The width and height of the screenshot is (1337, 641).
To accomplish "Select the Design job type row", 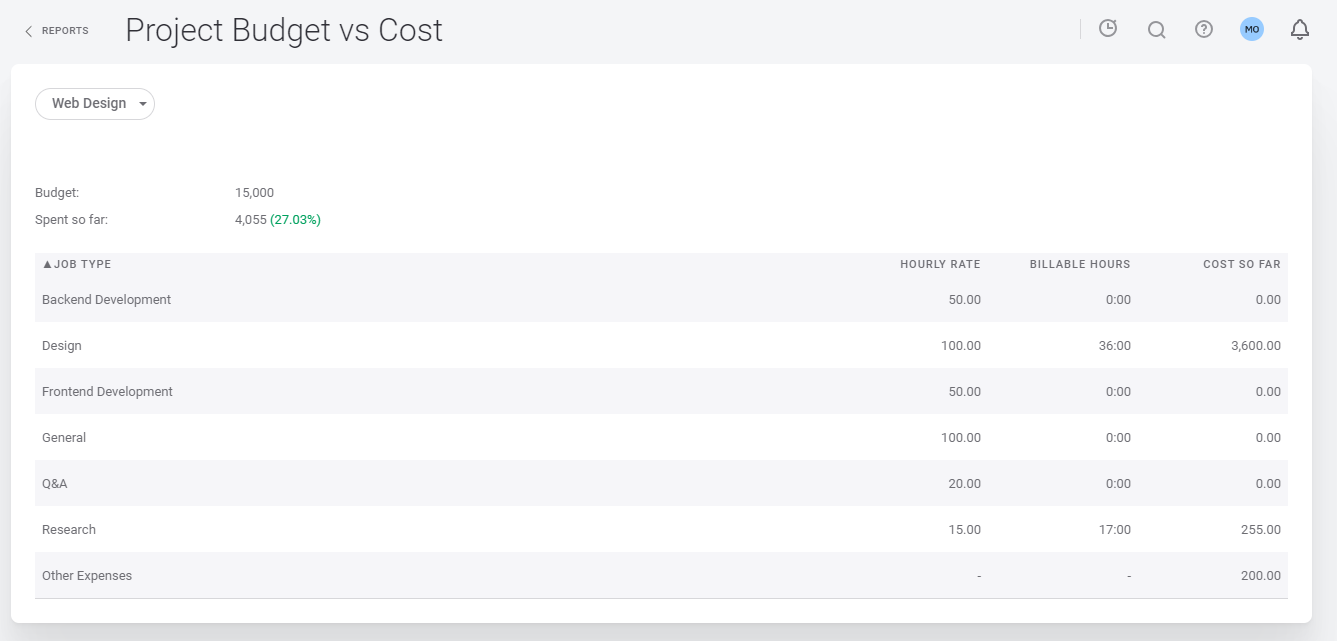I will [x=661, y=345].
